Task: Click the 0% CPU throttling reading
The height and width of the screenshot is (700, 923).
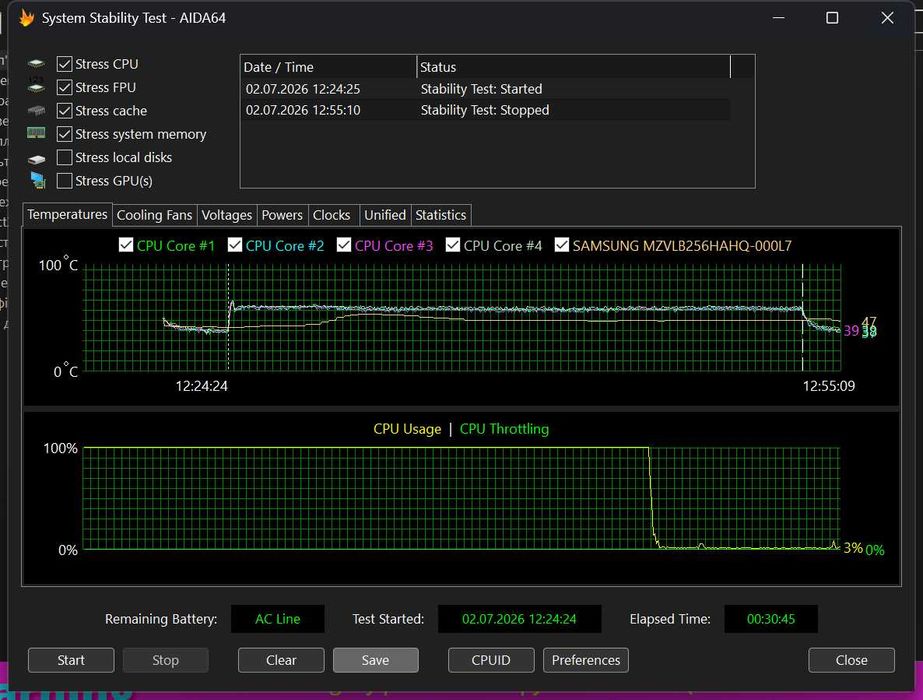Action: click(x=875, y=550)
